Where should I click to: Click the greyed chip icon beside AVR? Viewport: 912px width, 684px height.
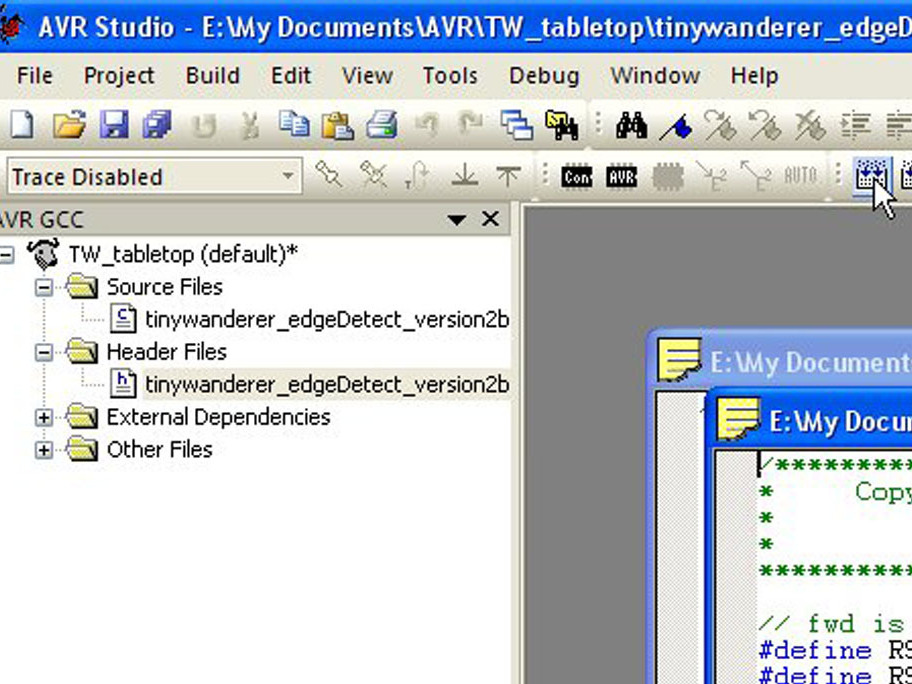(x=668, y=176)
